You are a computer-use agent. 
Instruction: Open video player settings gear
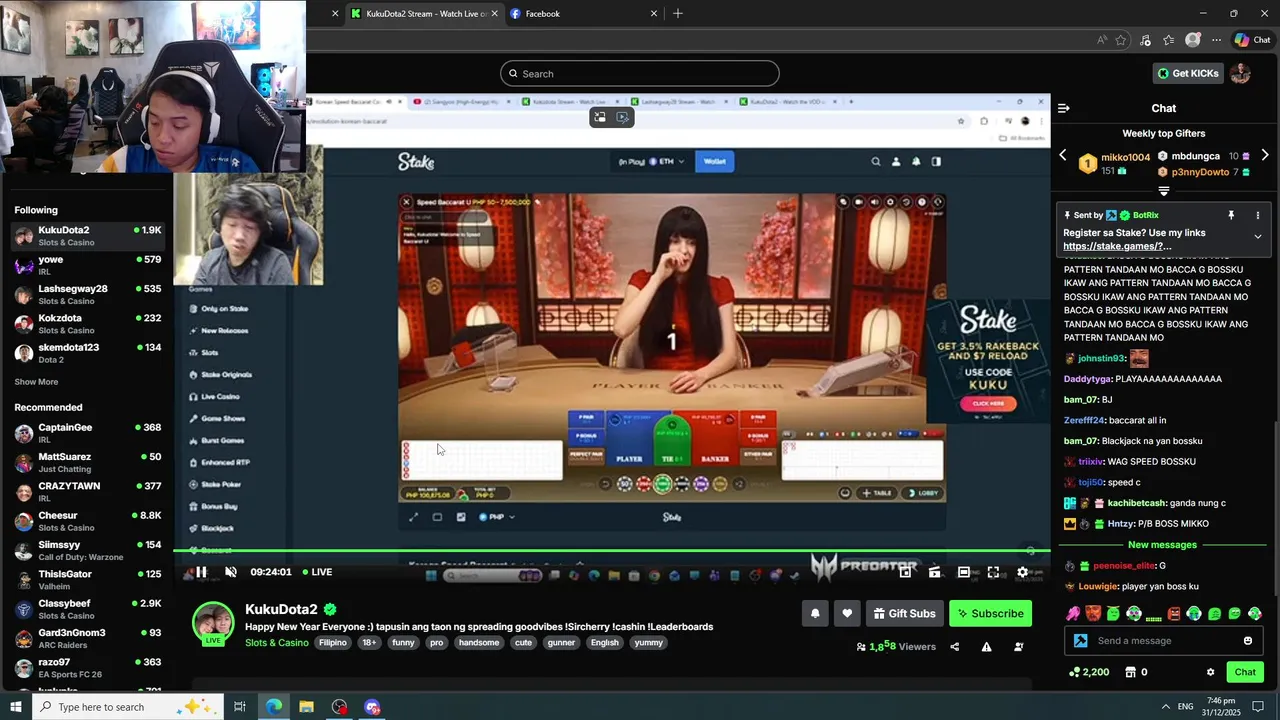coord(1022,572)
